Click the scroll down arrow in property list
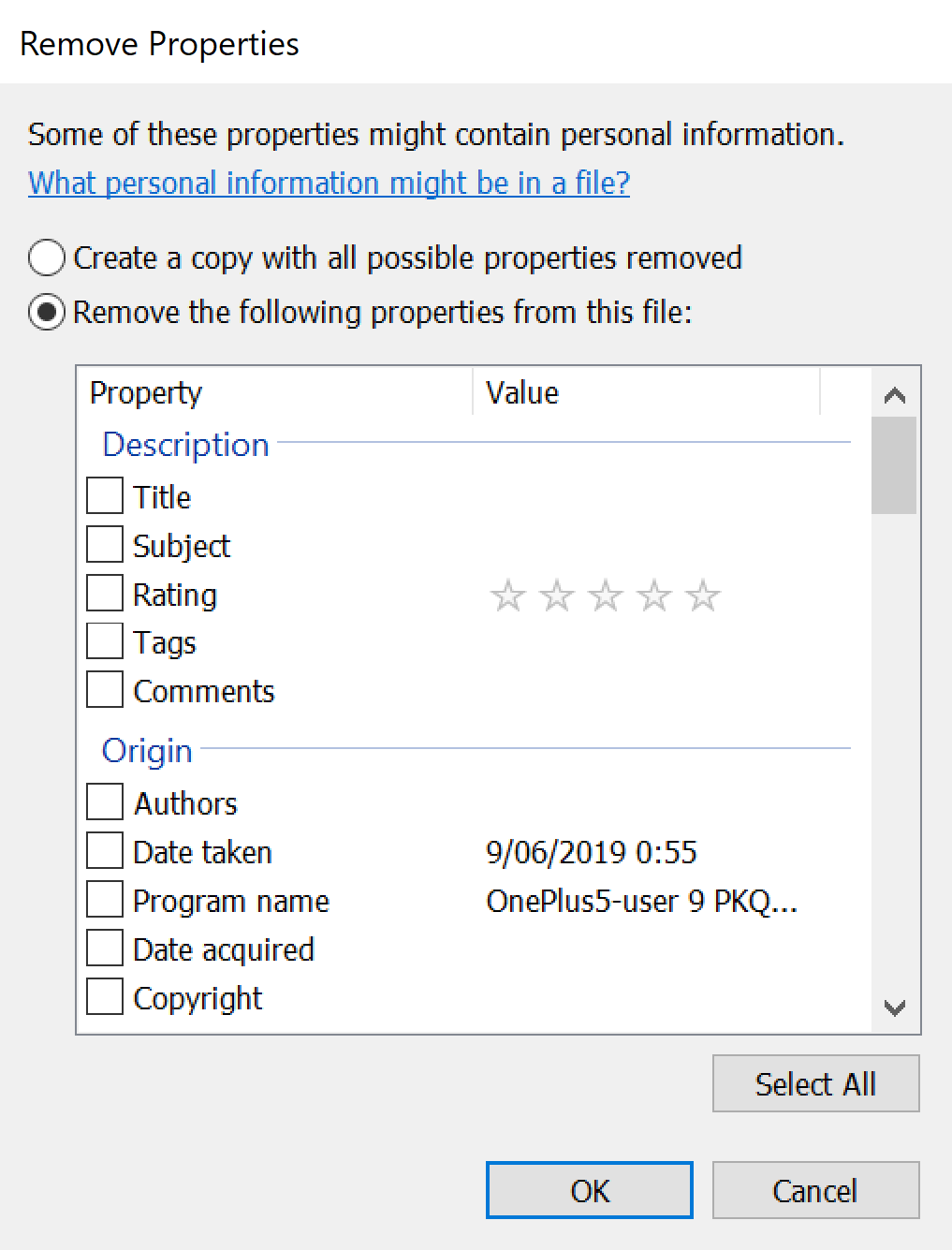Viewport: 952px width, 1250px height. (x=895, y=1008)
